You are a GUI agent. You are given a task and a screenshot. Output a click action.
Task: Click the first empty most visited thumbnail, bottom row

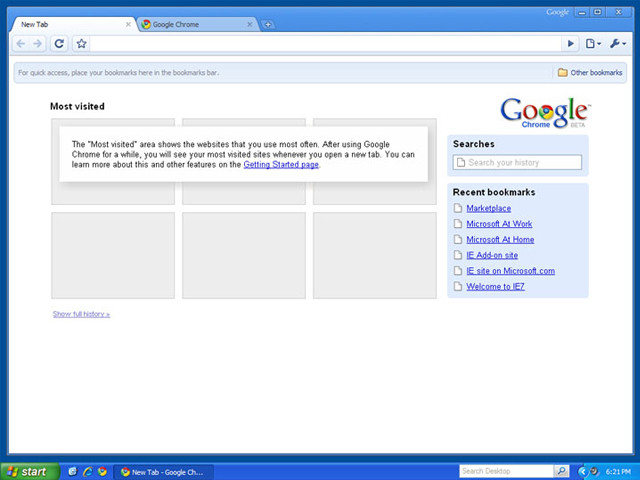(x=113, y=256)
